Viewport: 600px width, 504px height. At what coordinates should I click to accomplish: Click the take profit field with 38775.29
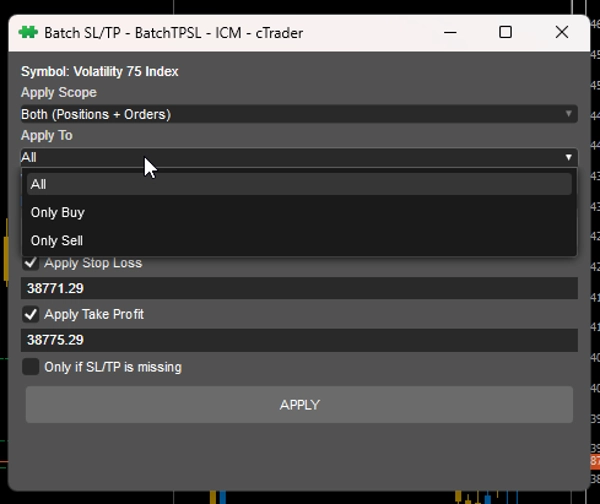[x=299, y=340]
